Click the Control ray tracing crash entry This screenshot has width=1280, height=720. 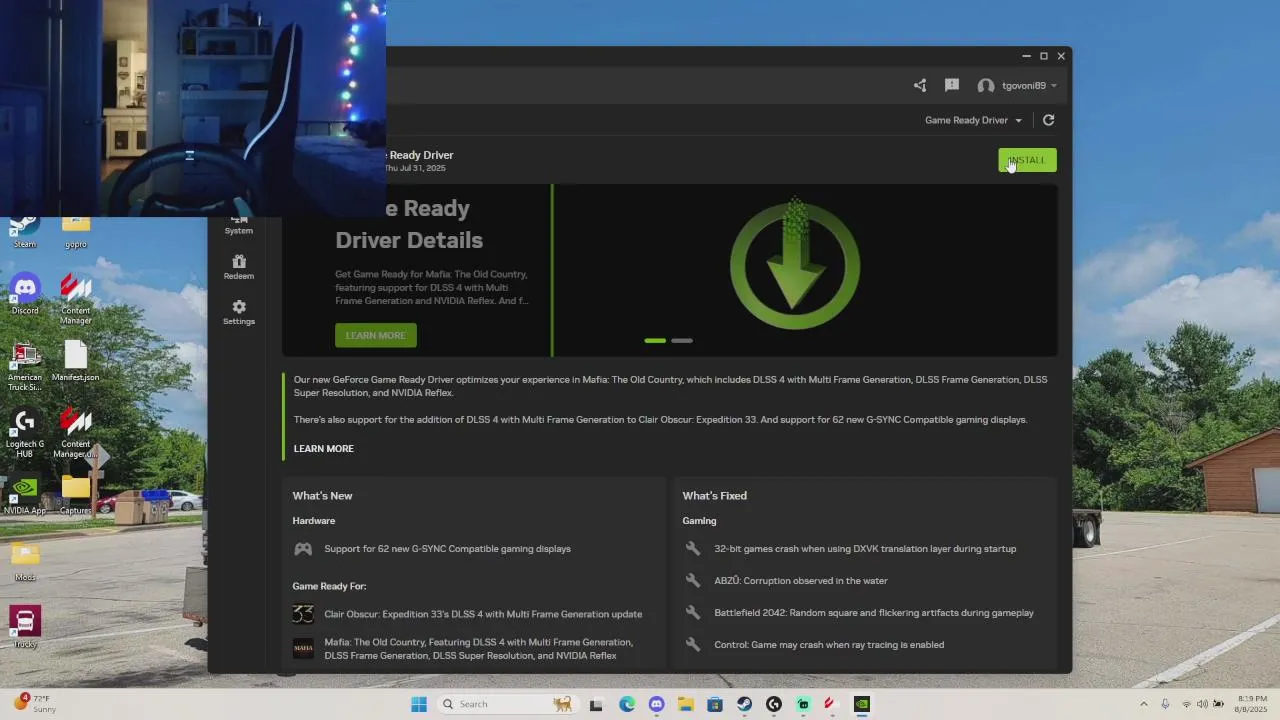click(x=829, y=645)
